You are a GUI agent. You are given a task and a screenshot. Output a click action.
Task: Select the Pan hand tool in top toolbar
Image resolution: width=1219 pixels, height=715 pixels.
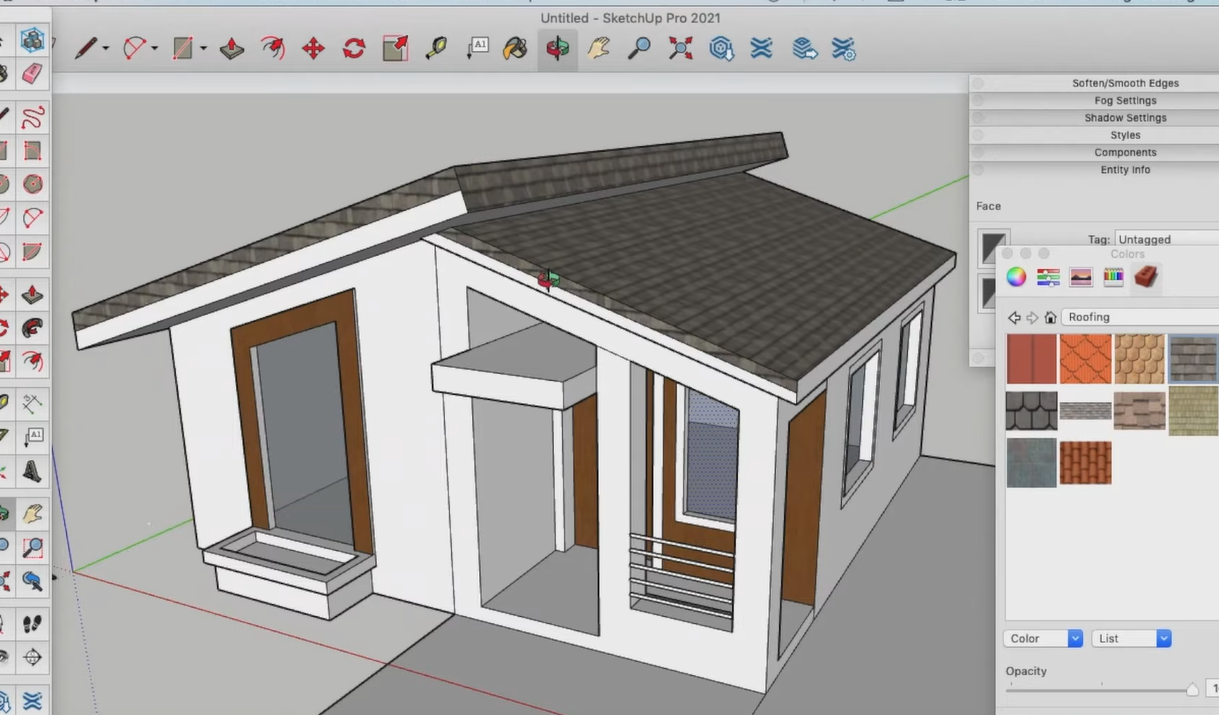(599, 48)
